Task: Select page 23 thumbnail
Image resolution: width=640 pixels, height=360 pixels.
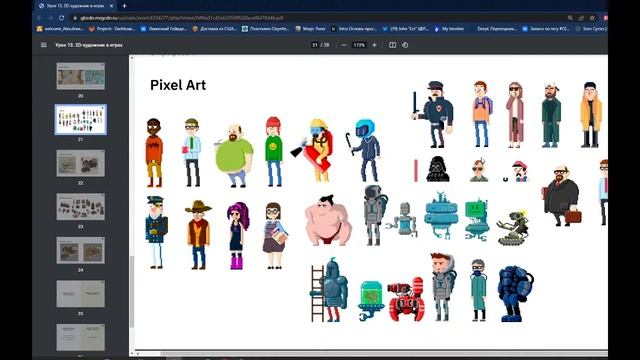Action: coord(80,207)
